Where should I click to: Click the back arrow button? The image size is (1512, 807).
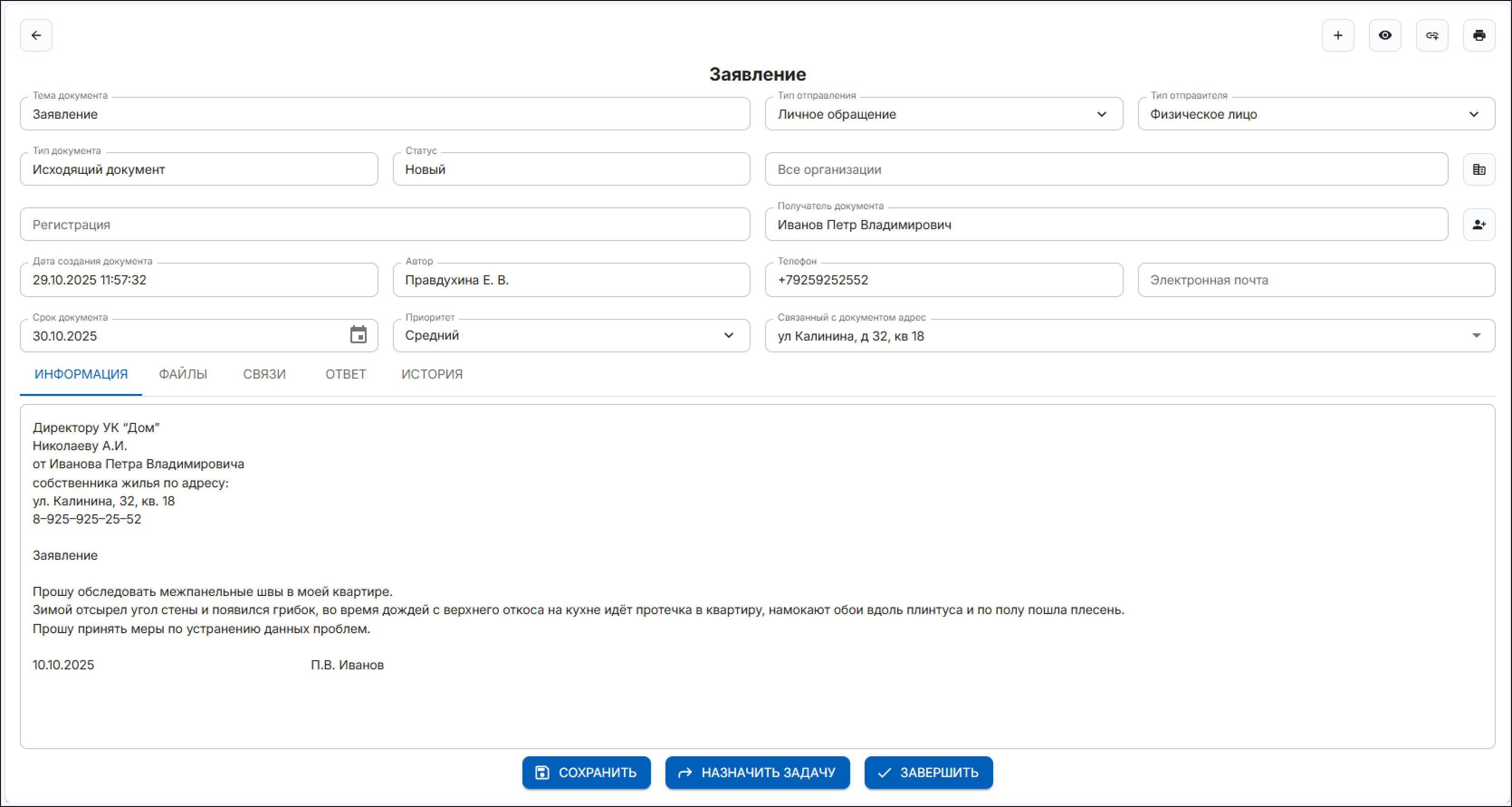pos(36,35)
